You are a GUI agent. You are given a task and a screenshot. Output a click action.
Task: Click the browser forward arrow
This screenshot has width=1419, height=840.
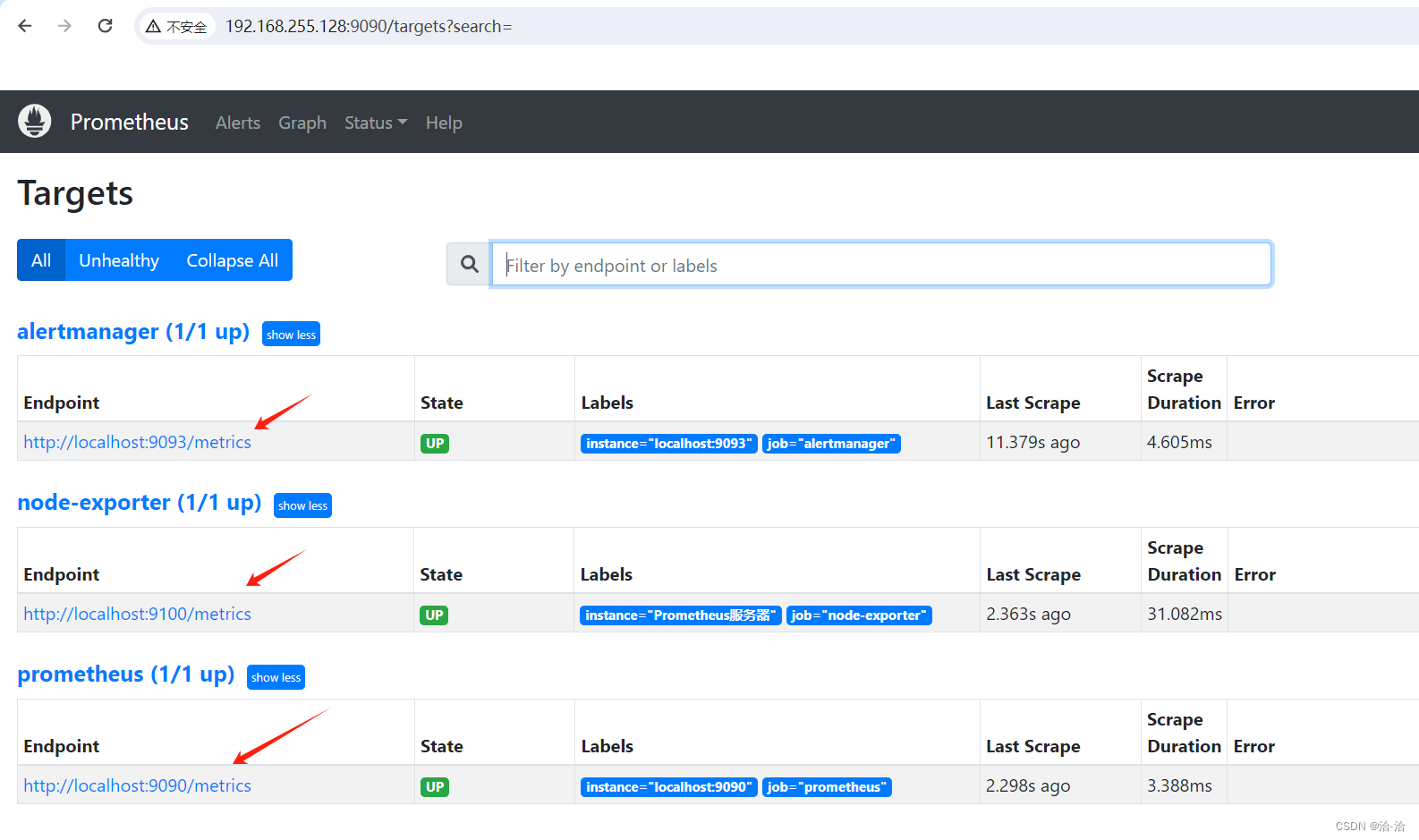coord(64,26)
